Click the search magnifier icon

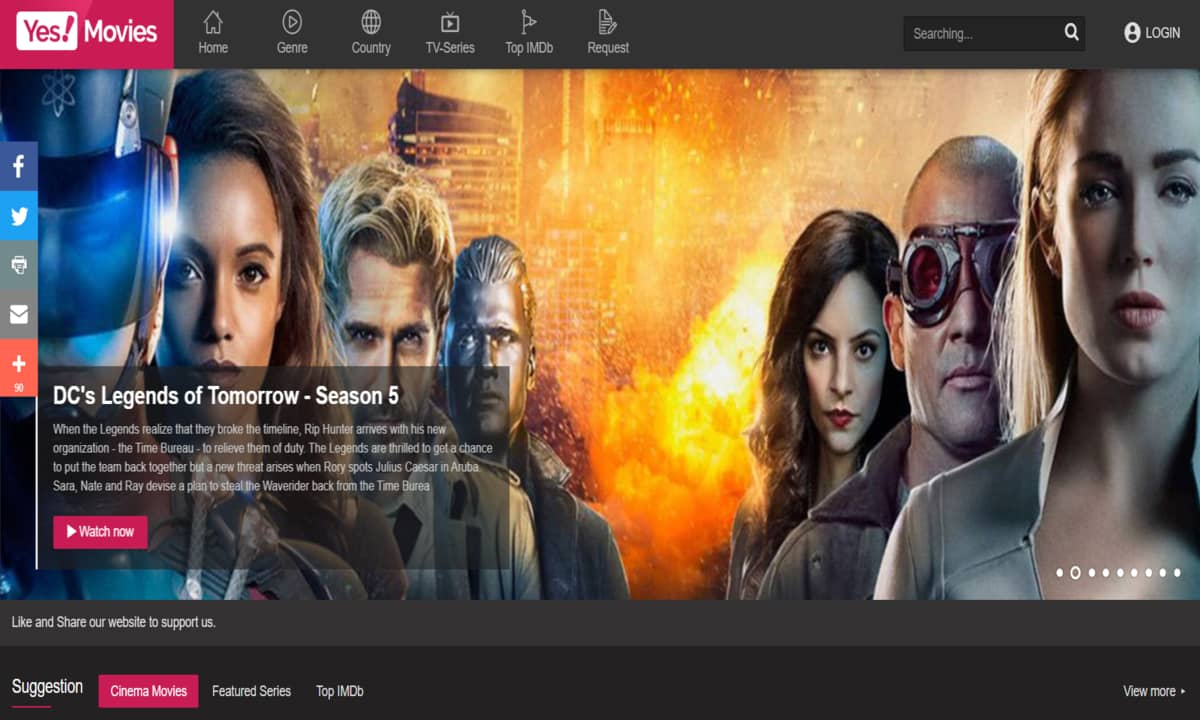coord(1071,33)
